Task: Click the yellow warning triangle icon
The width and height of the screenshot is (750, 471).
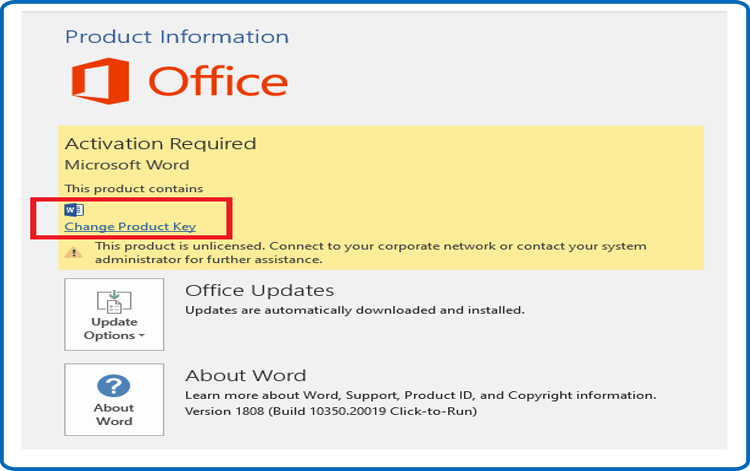Action: (74, 252)
